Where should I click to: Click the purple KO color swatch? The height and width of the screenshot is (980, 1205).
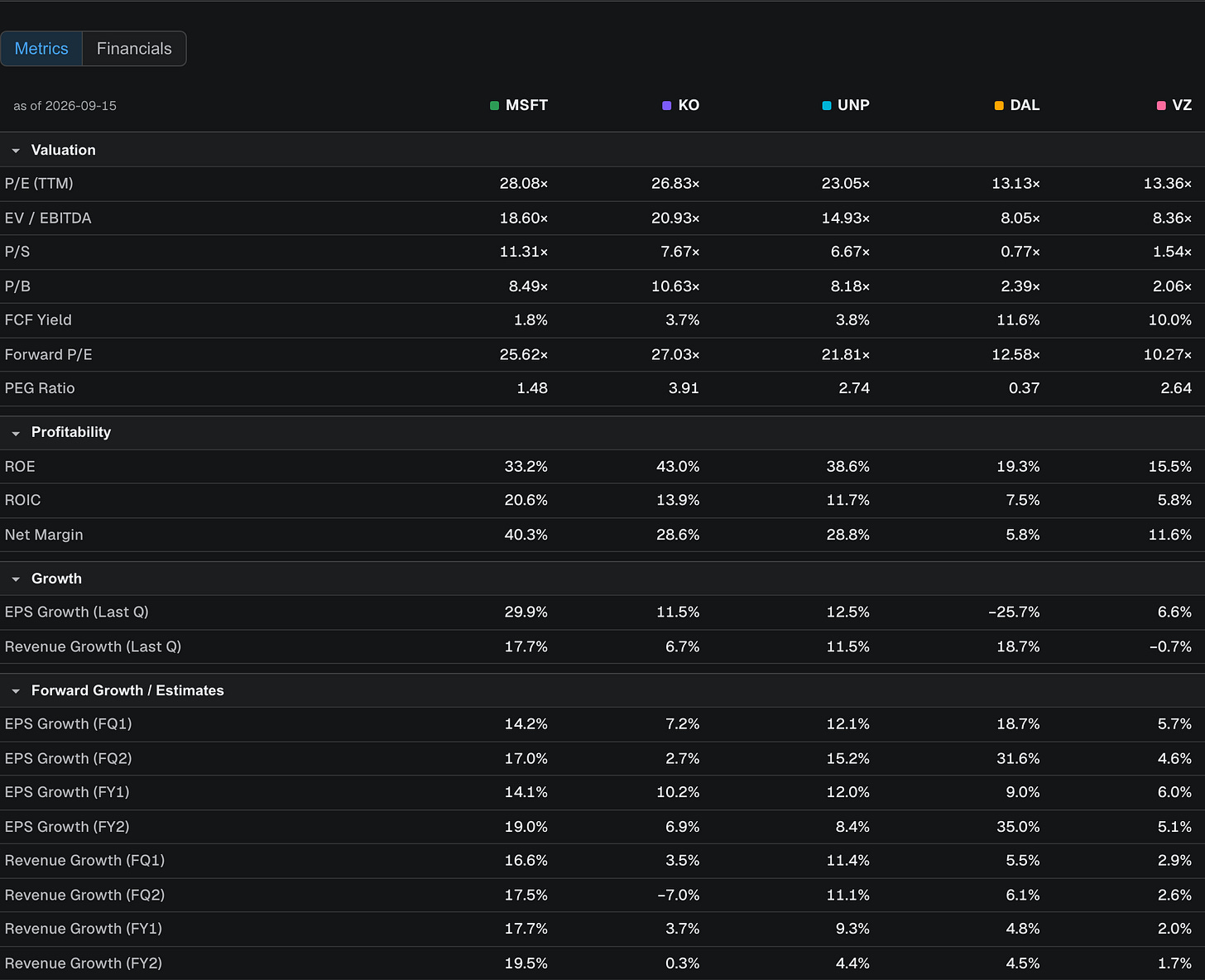click(666, 106)
